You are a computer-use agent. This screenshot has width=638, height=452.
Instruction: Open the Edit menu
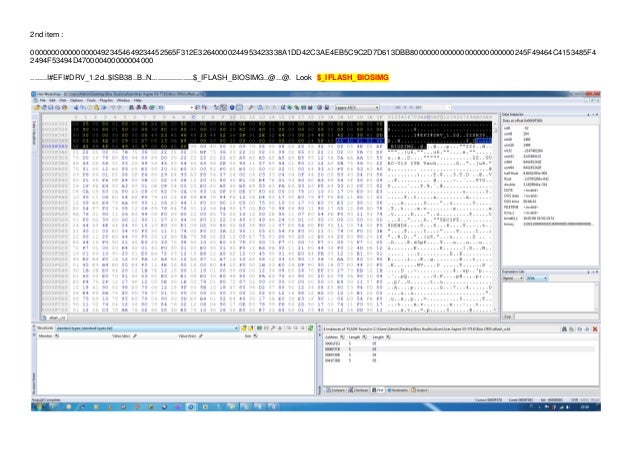click(52, 100)
